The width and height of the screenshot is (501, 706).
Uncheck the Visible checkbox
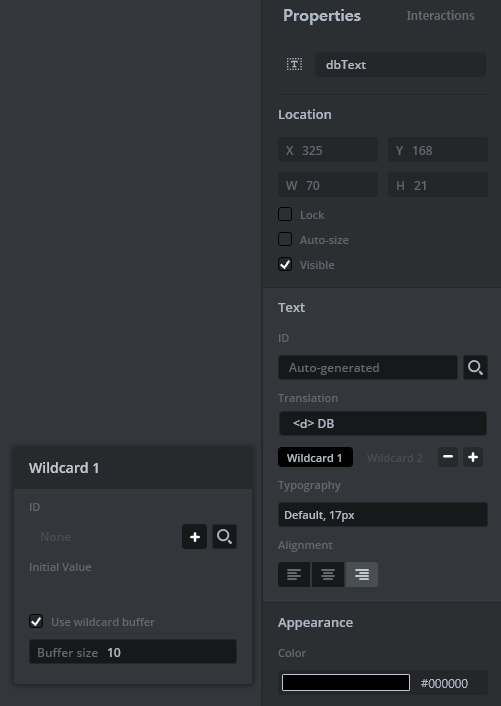(285, 264)
